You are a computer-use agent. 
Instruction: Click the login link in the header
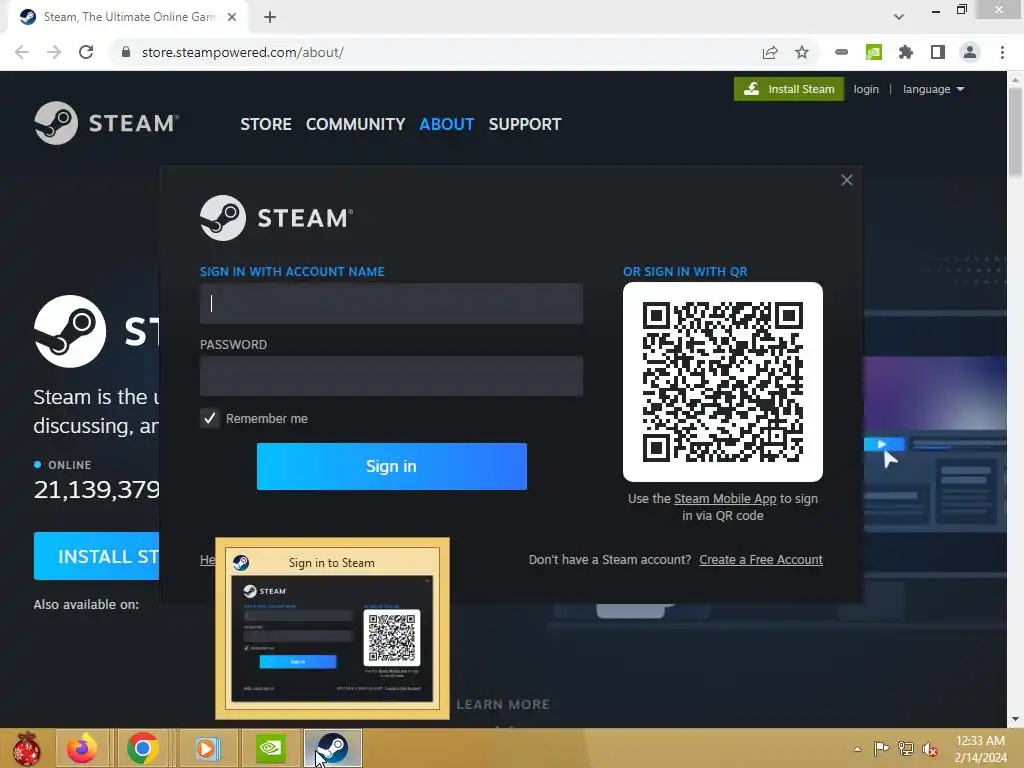(866, 89)
